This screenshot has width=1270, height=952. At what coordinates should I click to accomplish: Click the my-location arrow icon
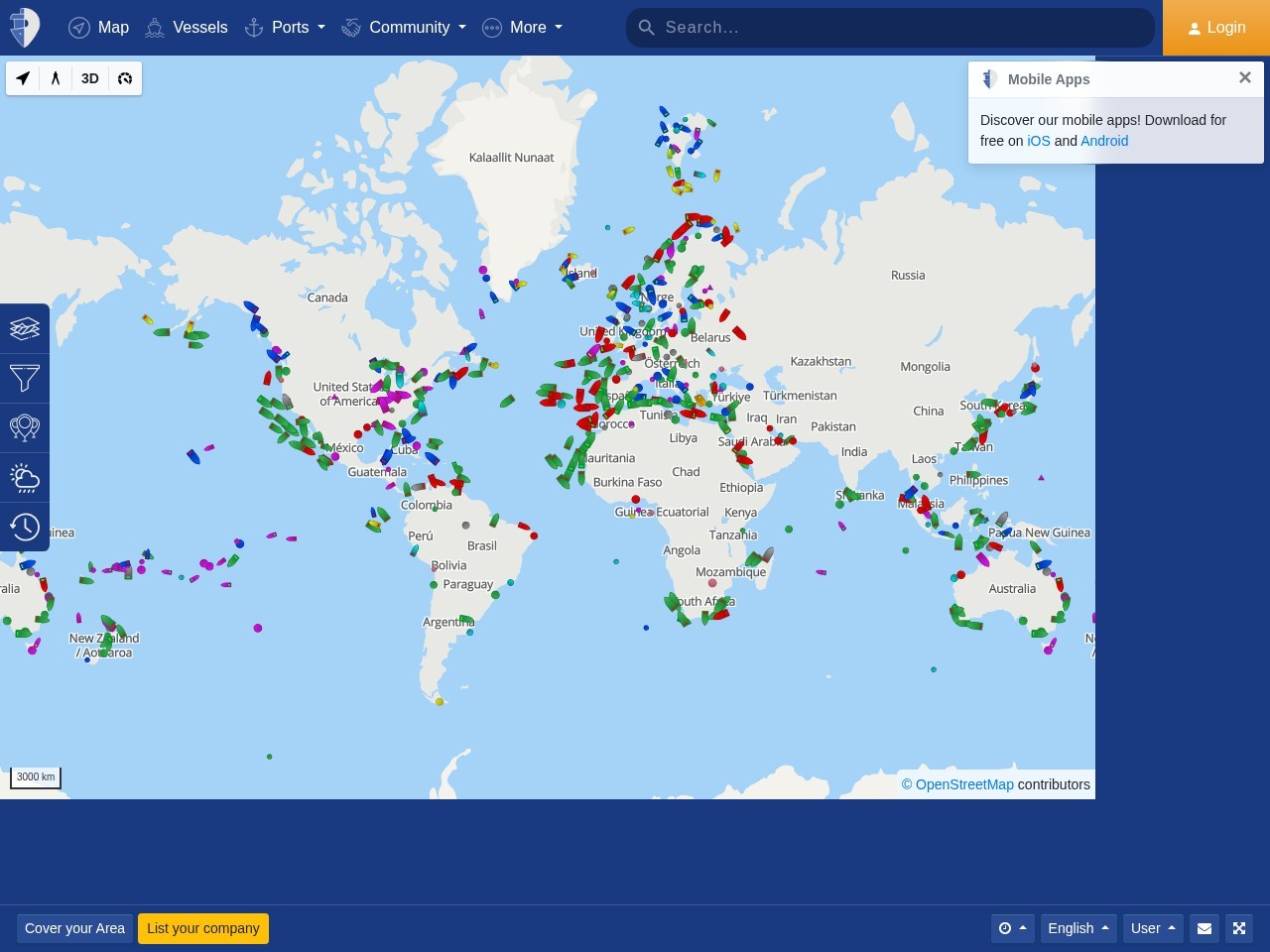[x=23, y=78]
